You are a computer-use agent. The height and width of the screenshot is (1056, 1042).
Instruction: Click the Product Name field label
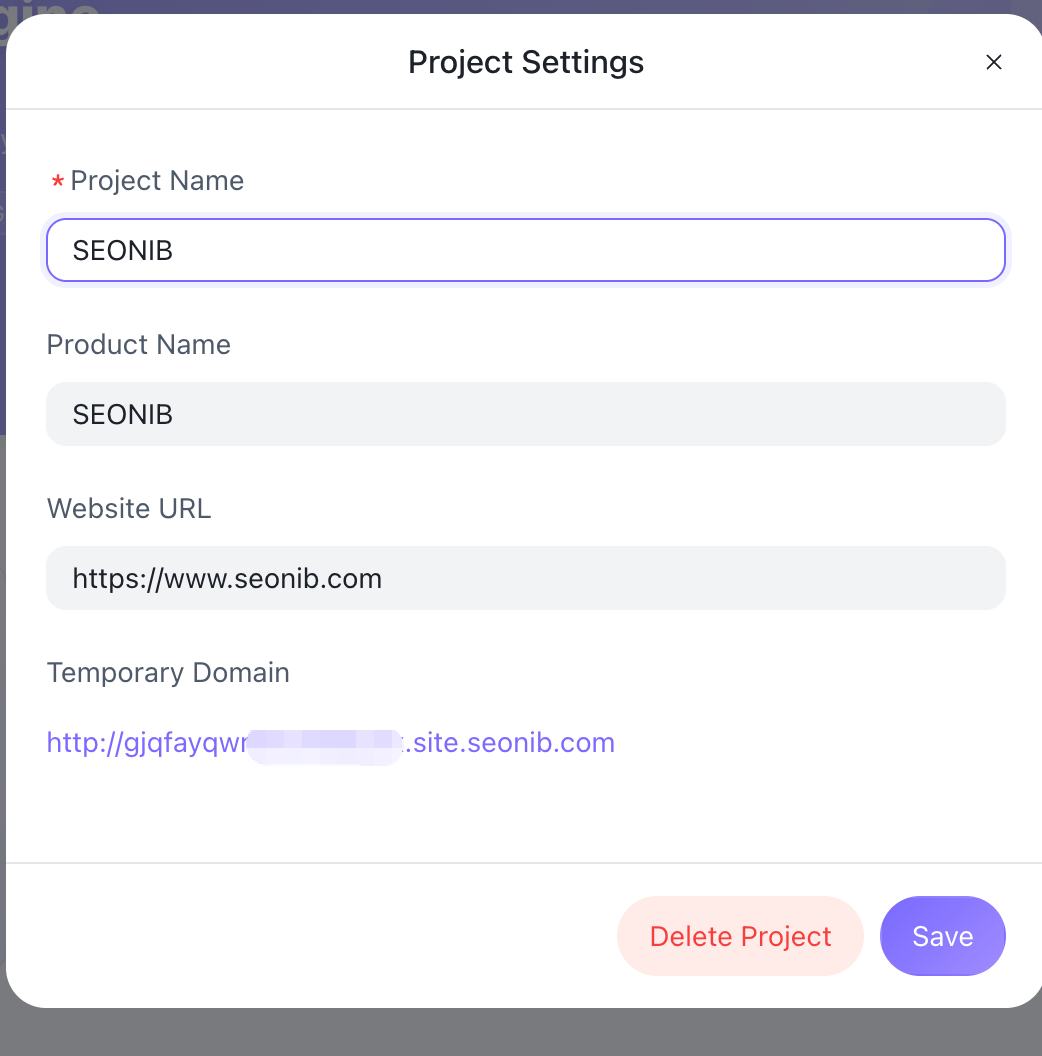point(139,345)
